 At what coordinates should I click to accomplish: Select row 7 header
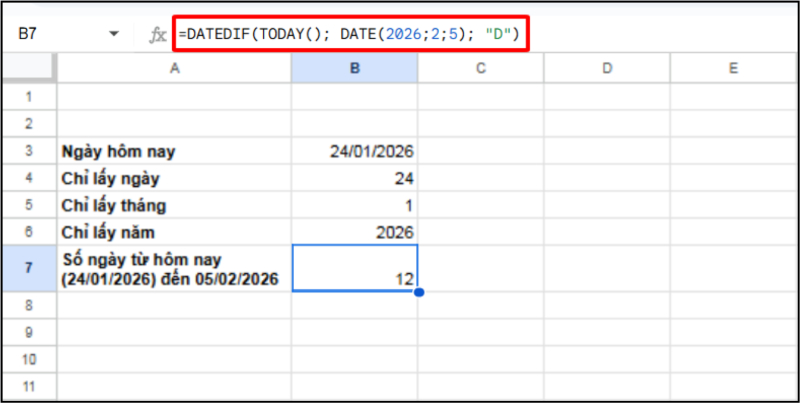(28, 268)
